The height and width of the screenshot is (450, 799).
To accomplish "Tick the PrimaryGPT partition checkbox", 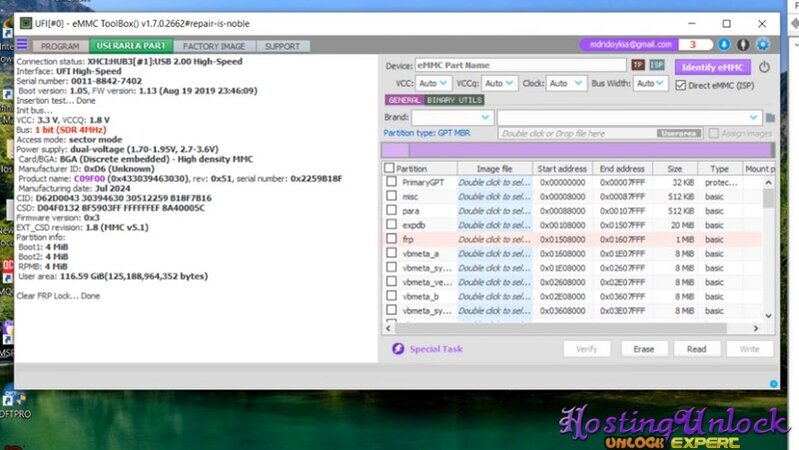I will click(390, 183).
